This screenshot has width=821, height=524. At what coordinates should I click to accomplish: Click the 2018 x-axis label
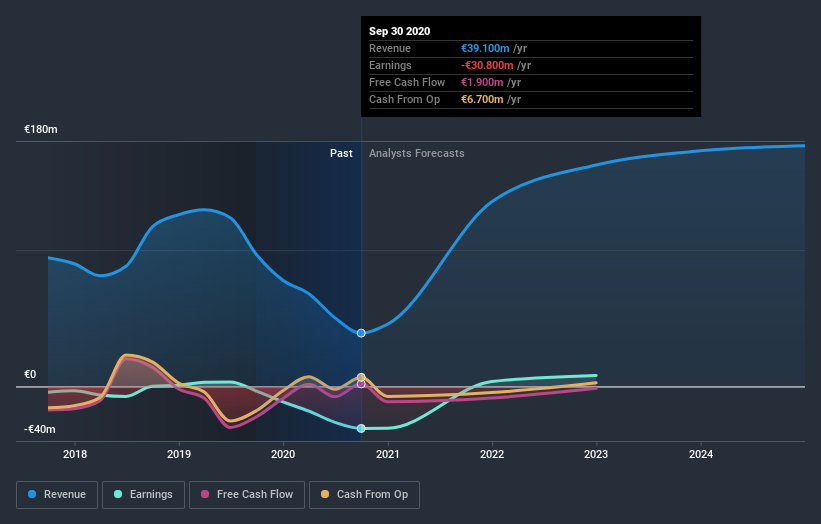coord(75,454)
